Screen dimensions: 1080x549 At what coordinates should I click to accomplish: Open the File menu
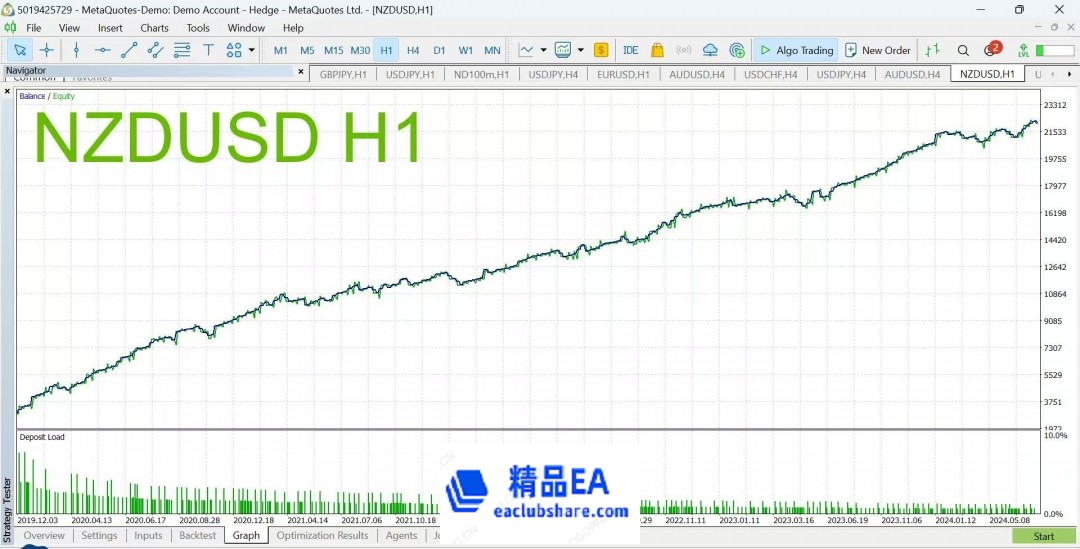pos(34,28)
